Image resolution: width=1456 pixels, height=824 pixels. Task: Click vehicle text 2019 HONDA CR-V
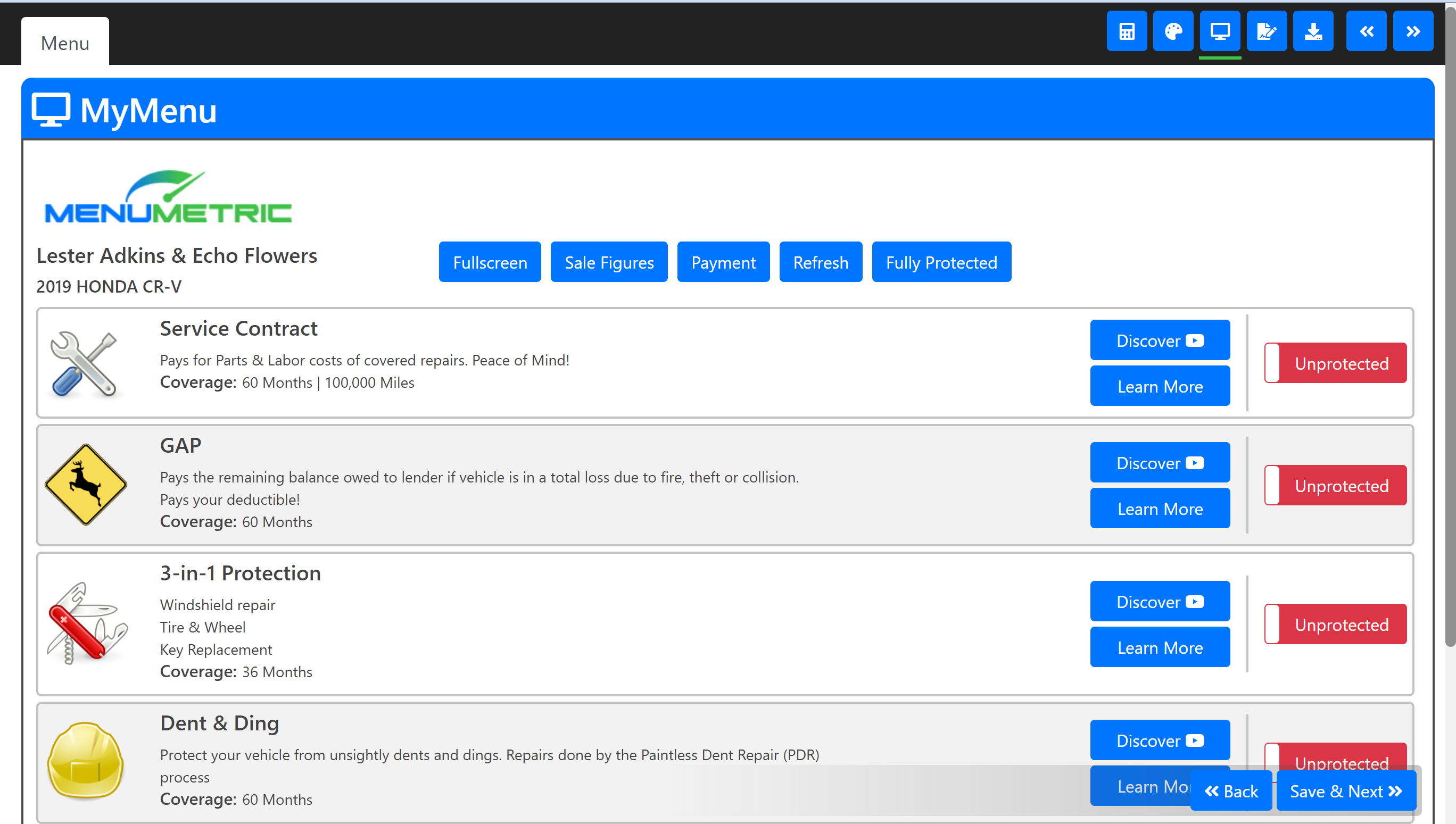coord(109,286)
